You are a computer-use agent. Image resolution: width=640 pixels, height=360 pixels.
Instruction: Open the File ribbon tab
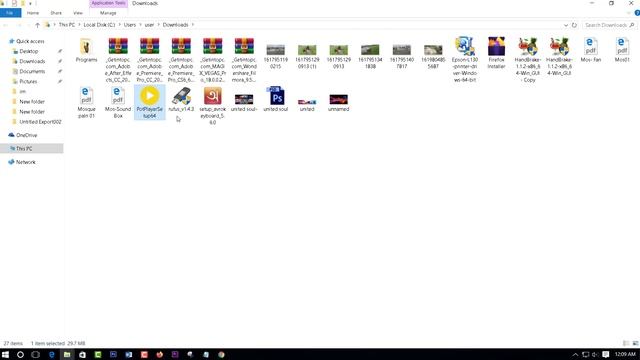point(10,13)
